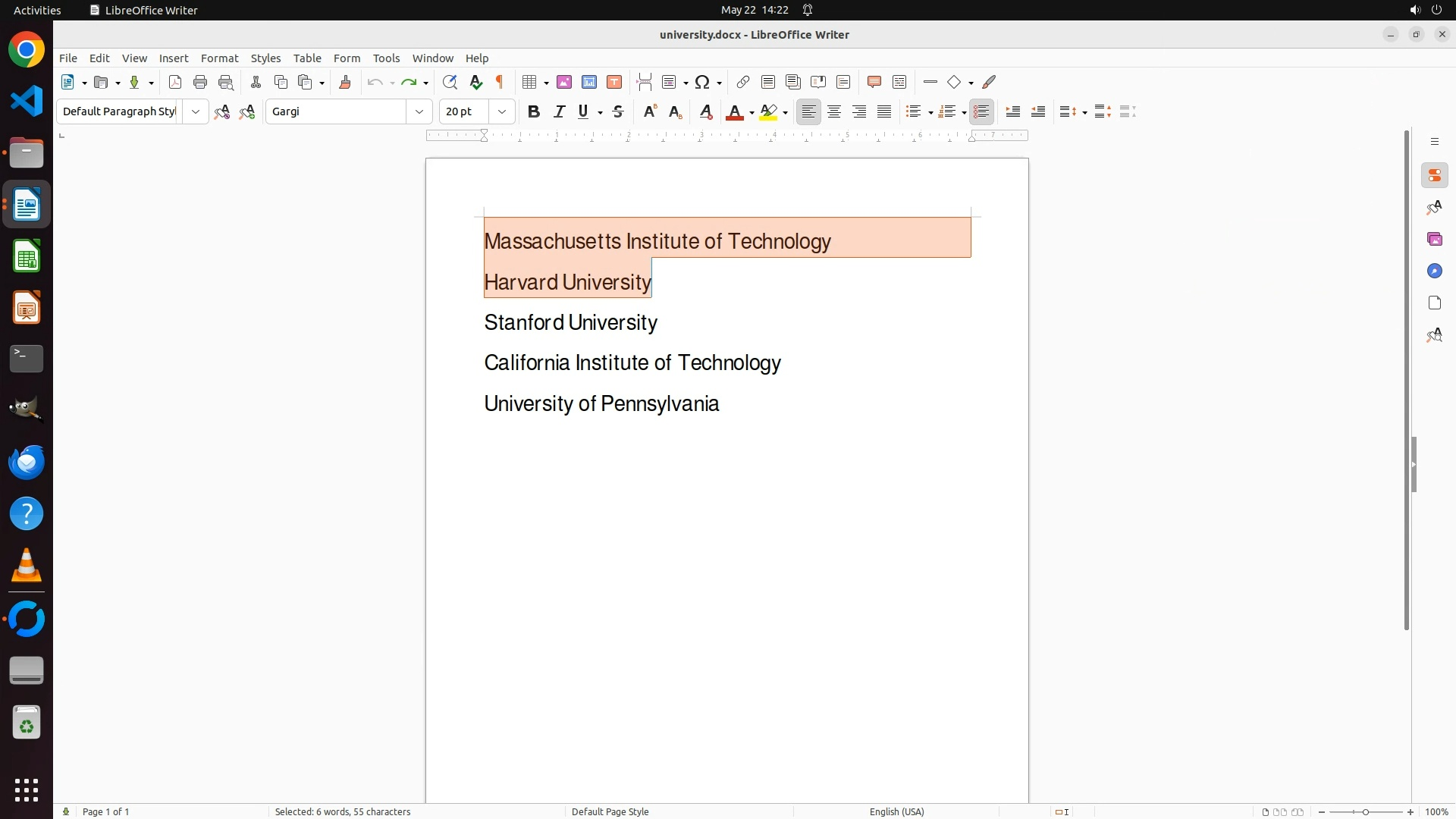Screen dimensions: 1456x819
Task: Toggle Italic formatting
Action: [560, 111]
